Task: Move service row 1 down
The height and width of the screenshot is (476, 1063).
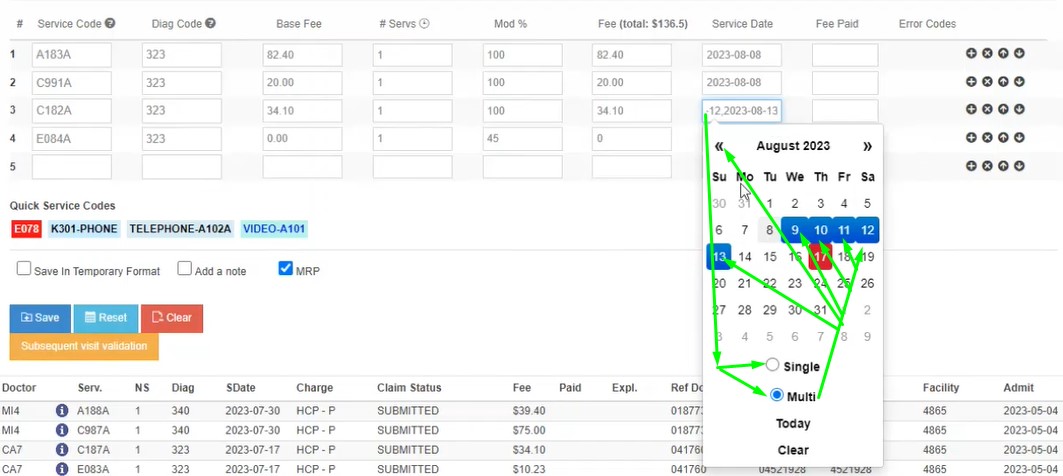Action: point(1019,54)
